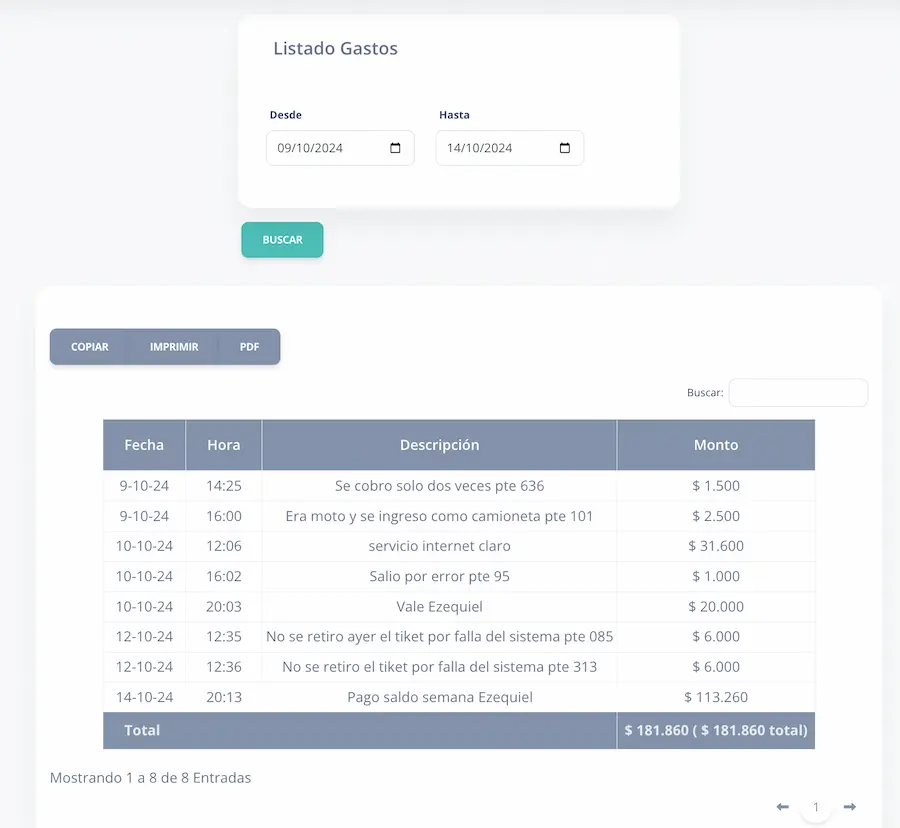Viewport: 900px width, 828px height.
Task: Select the Vale Ezequiel expense row
Action: [x=439, y=606]
